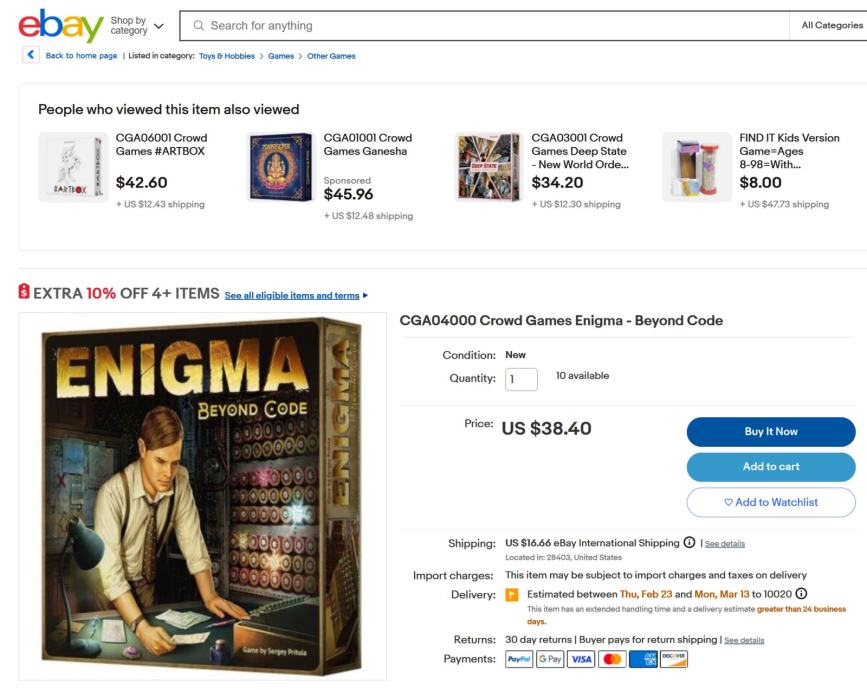Click the eBay logo
This screenshot has height=690, width=867.
pyautogui.click(x=60, y=26)
